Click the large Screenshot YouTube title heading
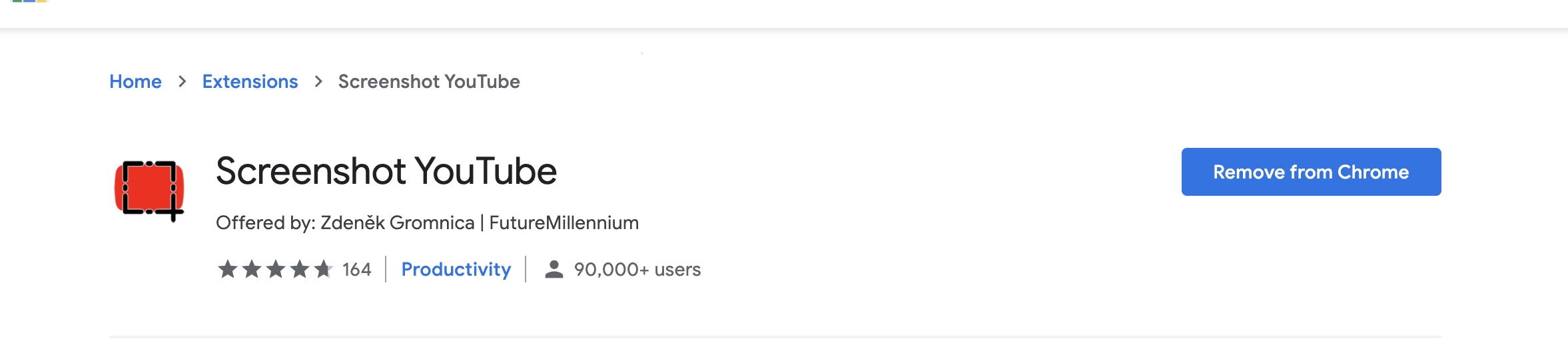1568x353 pixels. [386, 171]
